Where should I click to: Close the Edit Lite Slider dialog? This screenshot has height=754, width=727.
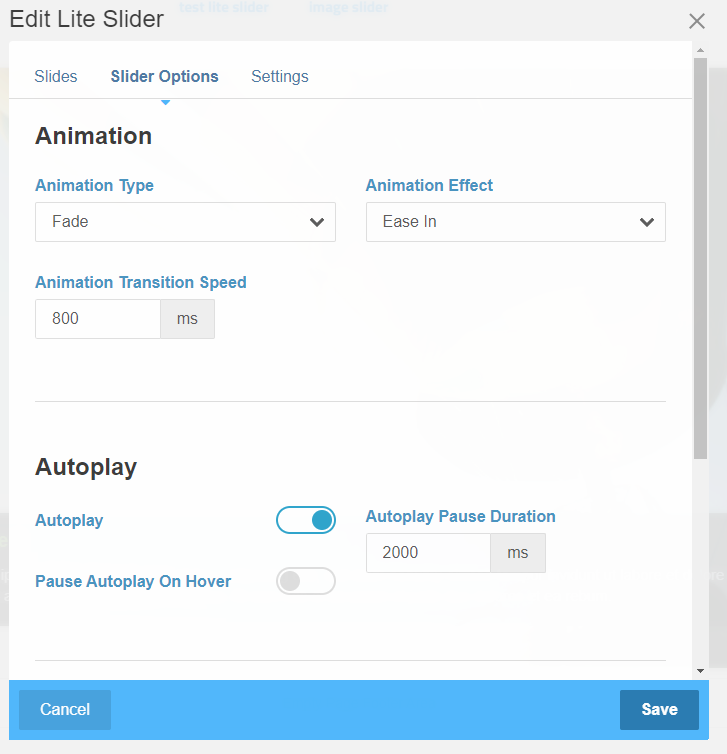coord(697,21)
